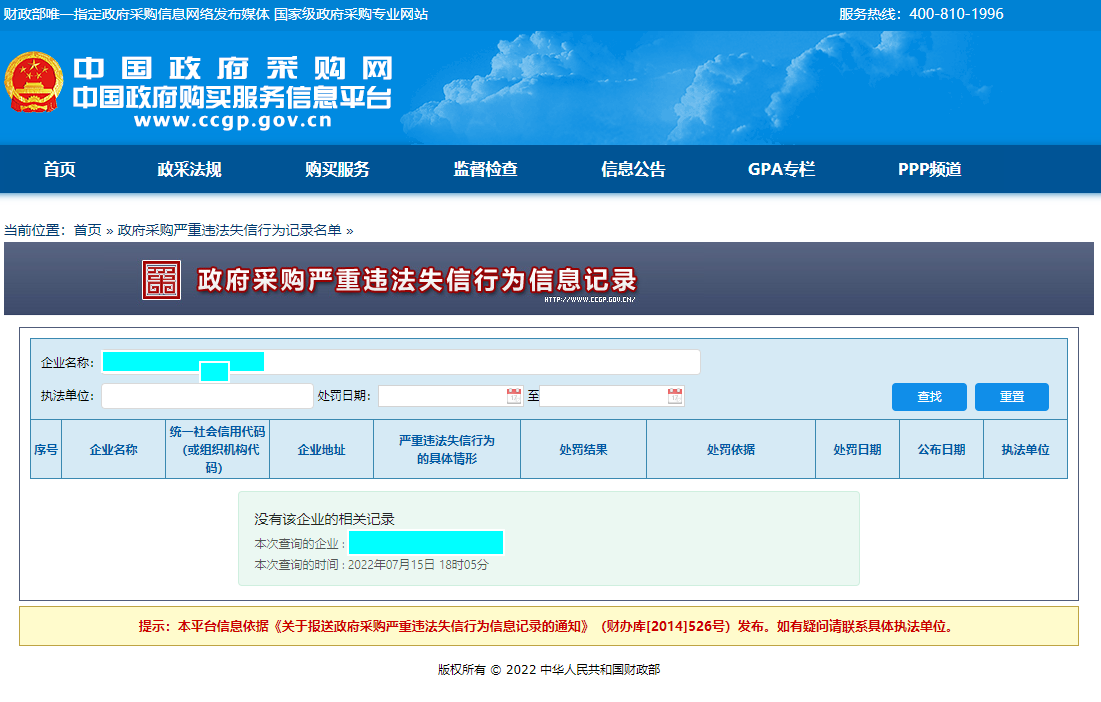Click the red 提示 notice text
Screen dimensions: 1101x702
coord(548,626)
